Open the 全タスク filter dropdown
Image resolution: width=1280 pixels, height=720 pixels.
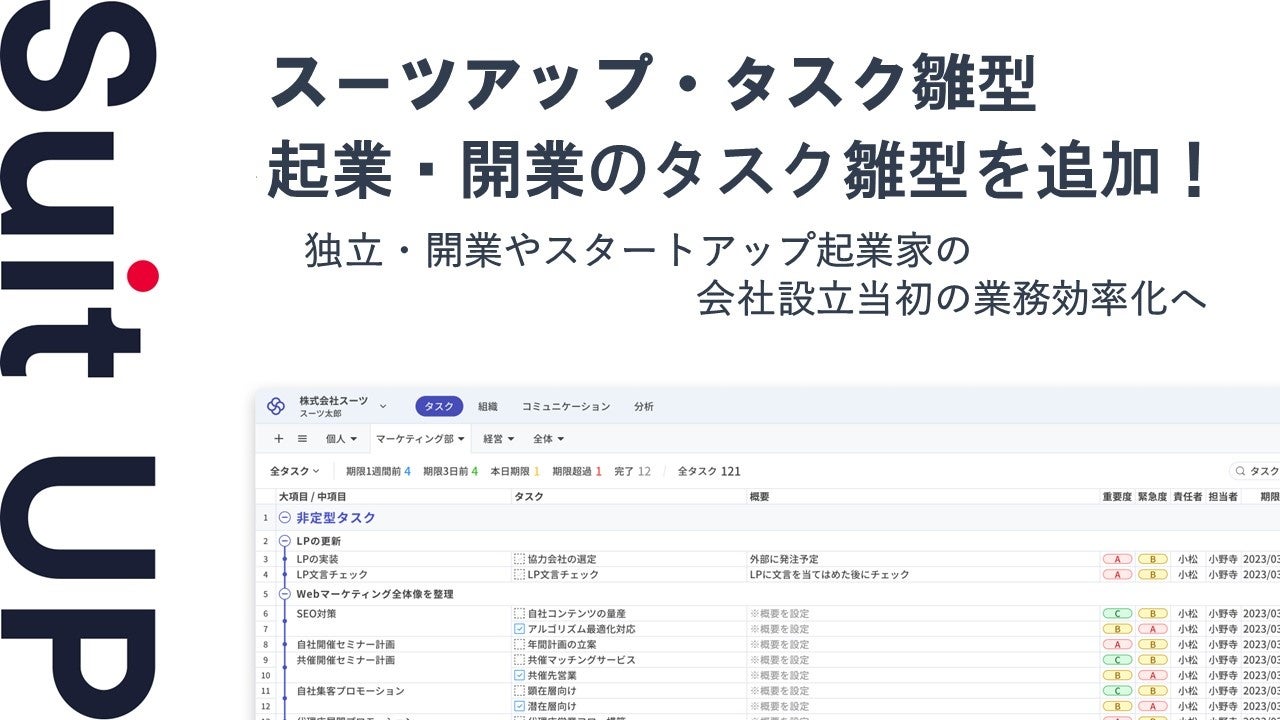pyautogui.click(x=295, y=471)
